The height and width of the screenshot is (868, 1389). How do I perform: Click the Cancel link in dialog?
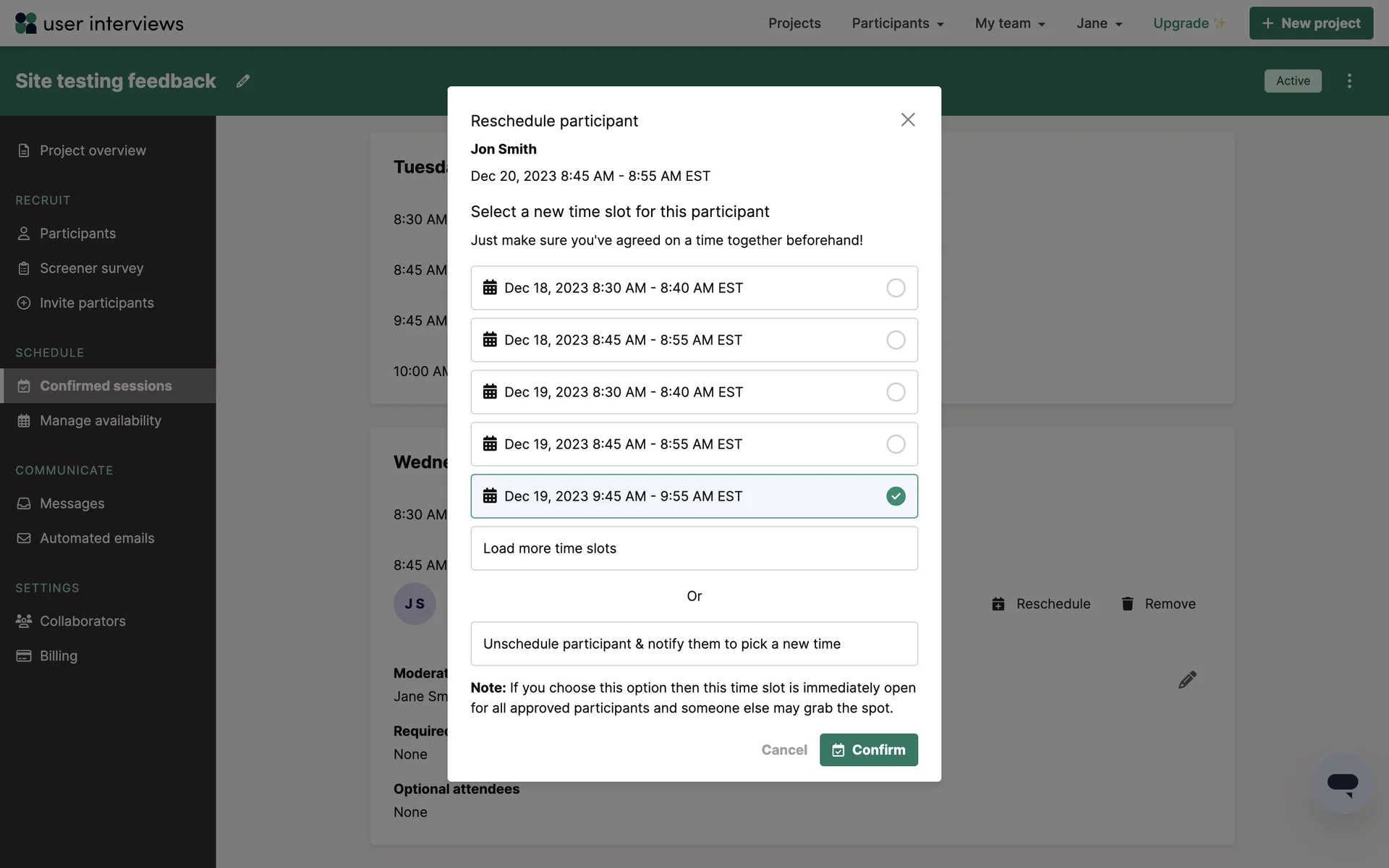point(783,750)
